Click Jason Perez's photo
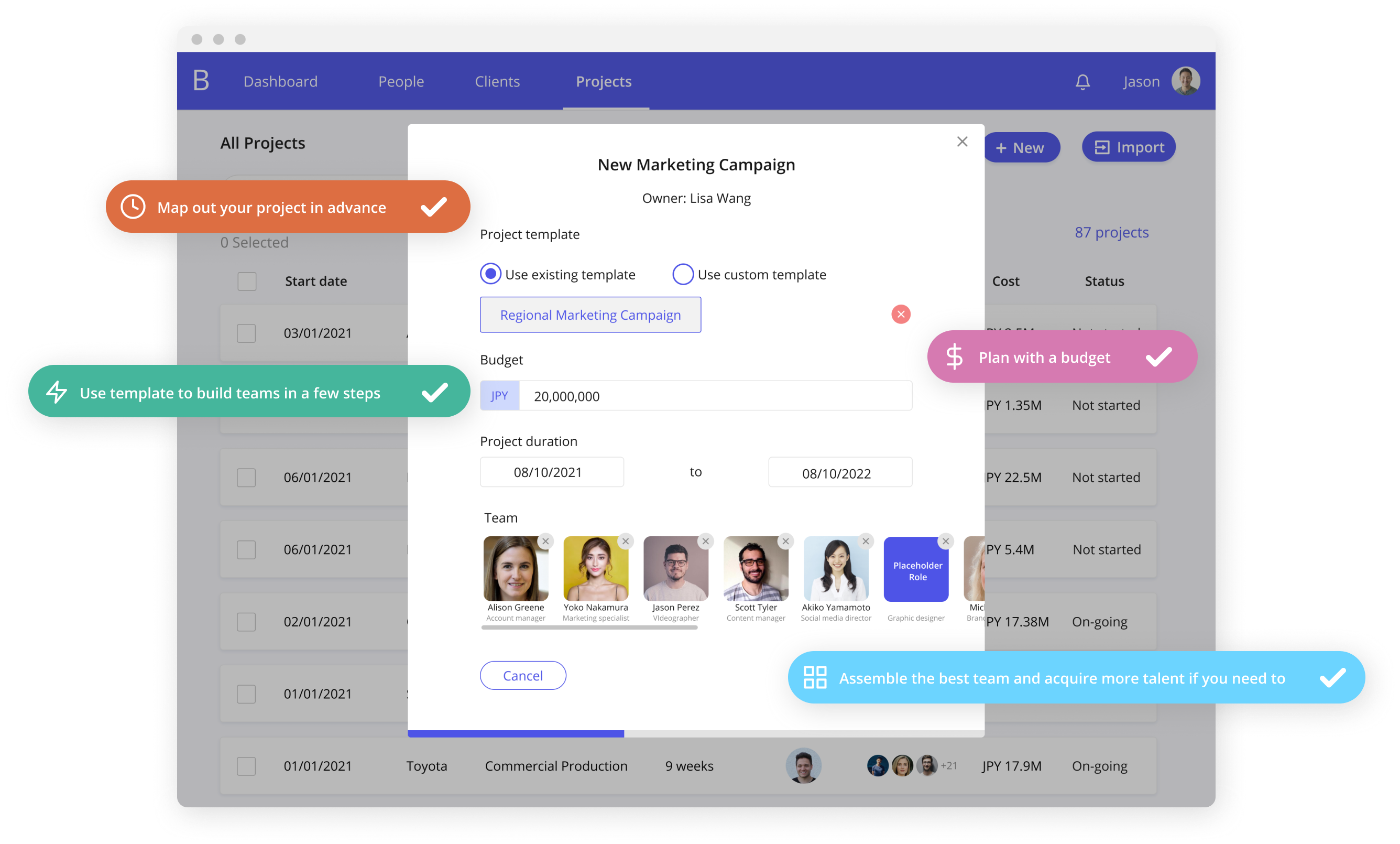Viewport: 1400px width, 844px height. point(675,568)
